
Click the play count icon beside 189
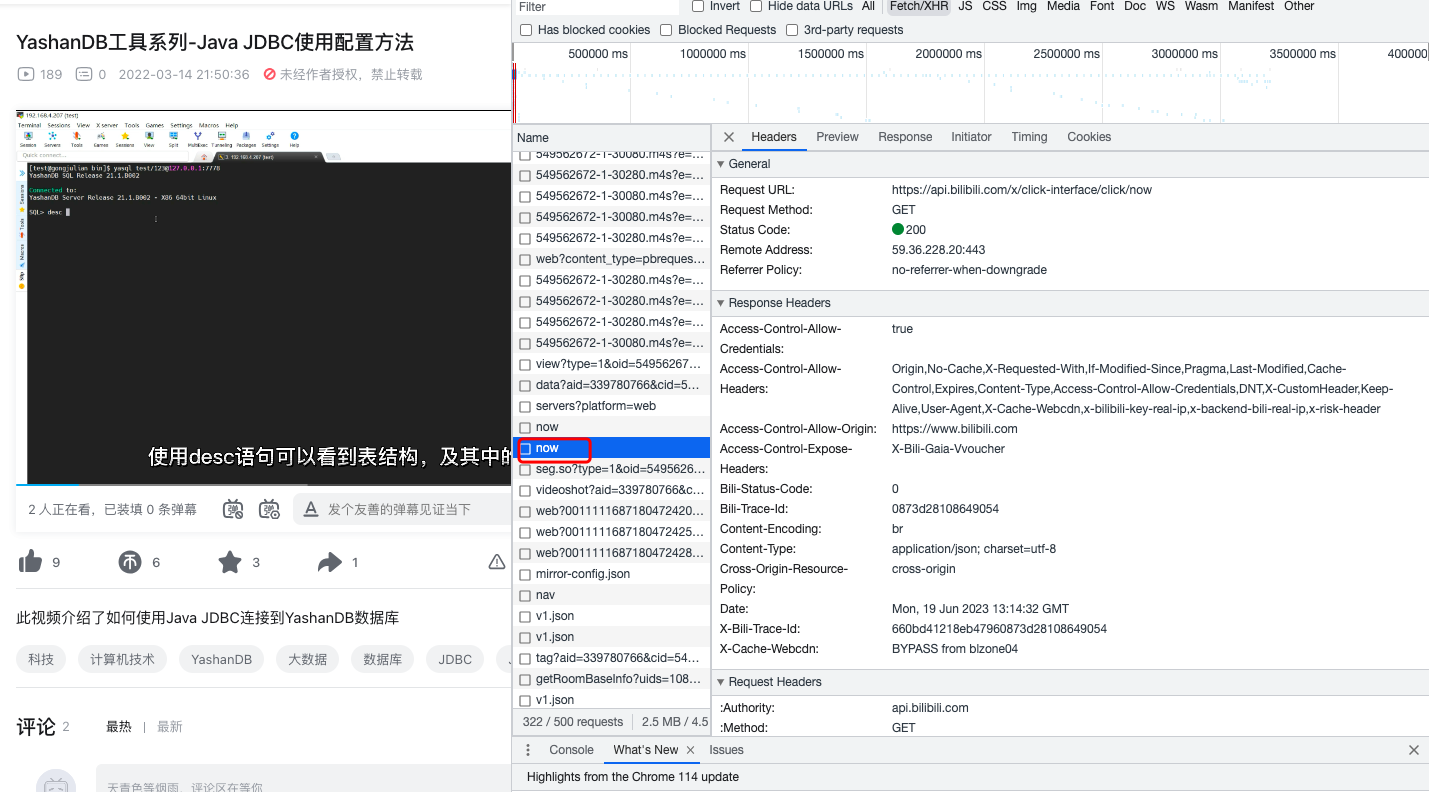(x=26, y=74)
